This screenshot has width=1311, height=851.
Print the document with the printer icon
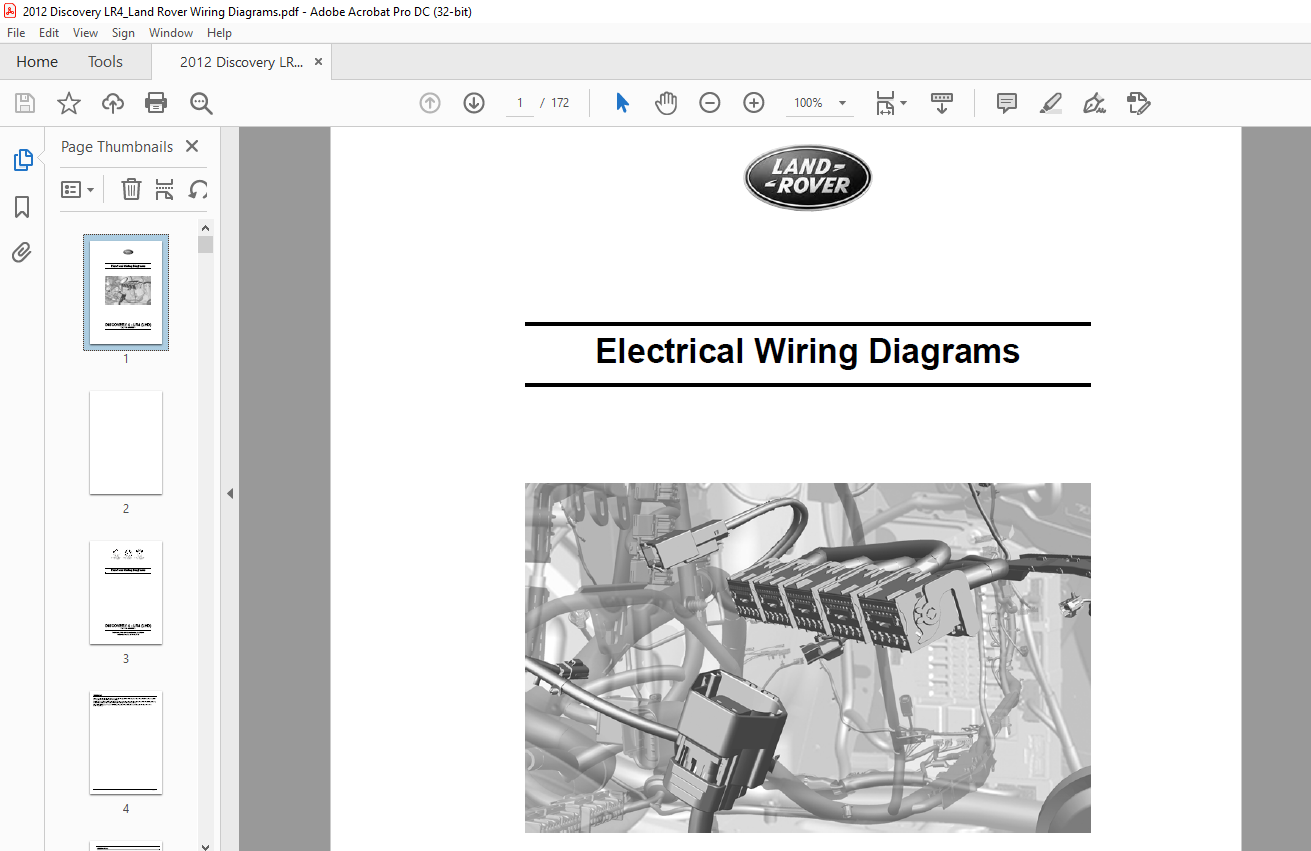point(156,103)
